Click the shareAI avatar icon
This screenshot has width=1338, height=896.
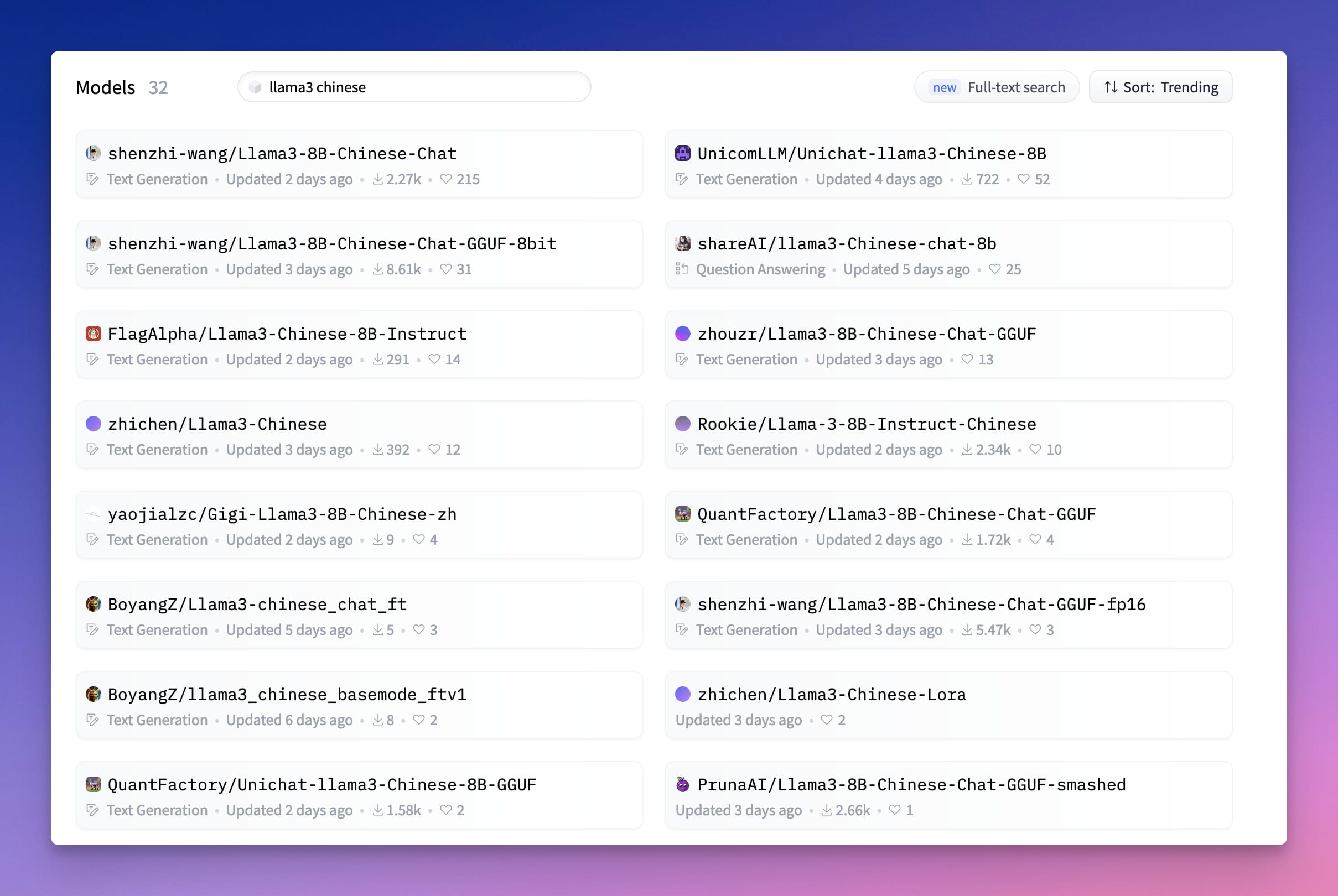pos(682,243)
